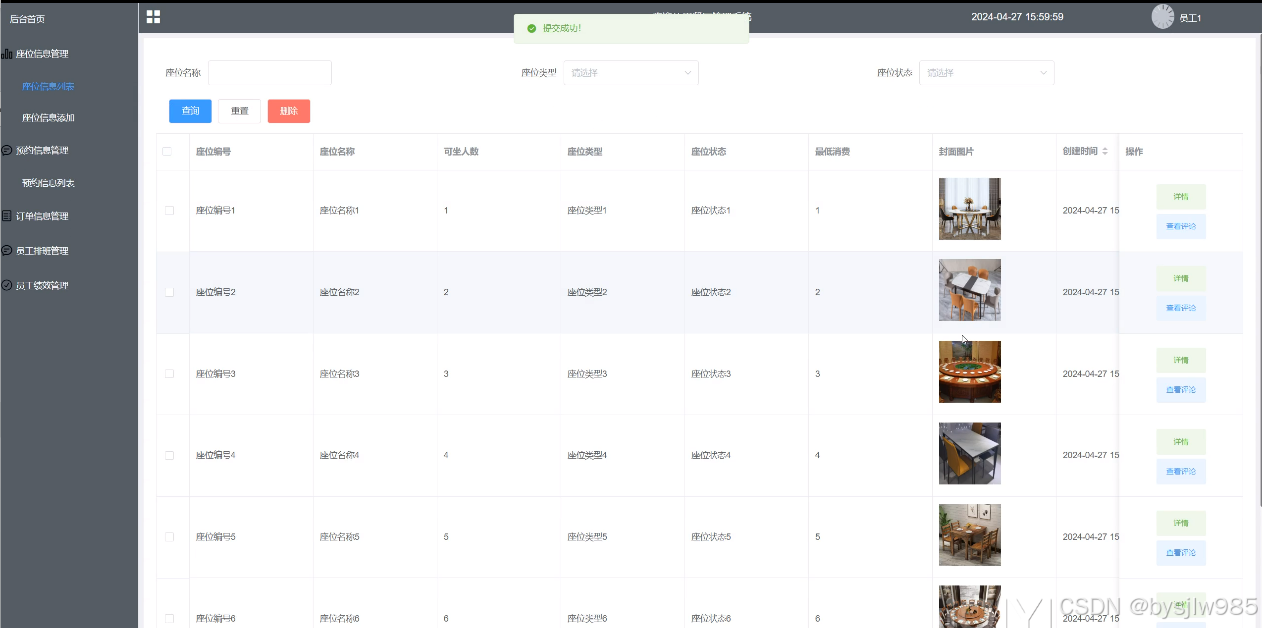1262x628 pixels.
Task: Click 查看评论 button for 座位编号1
Action: click(x=1181, y=227)
